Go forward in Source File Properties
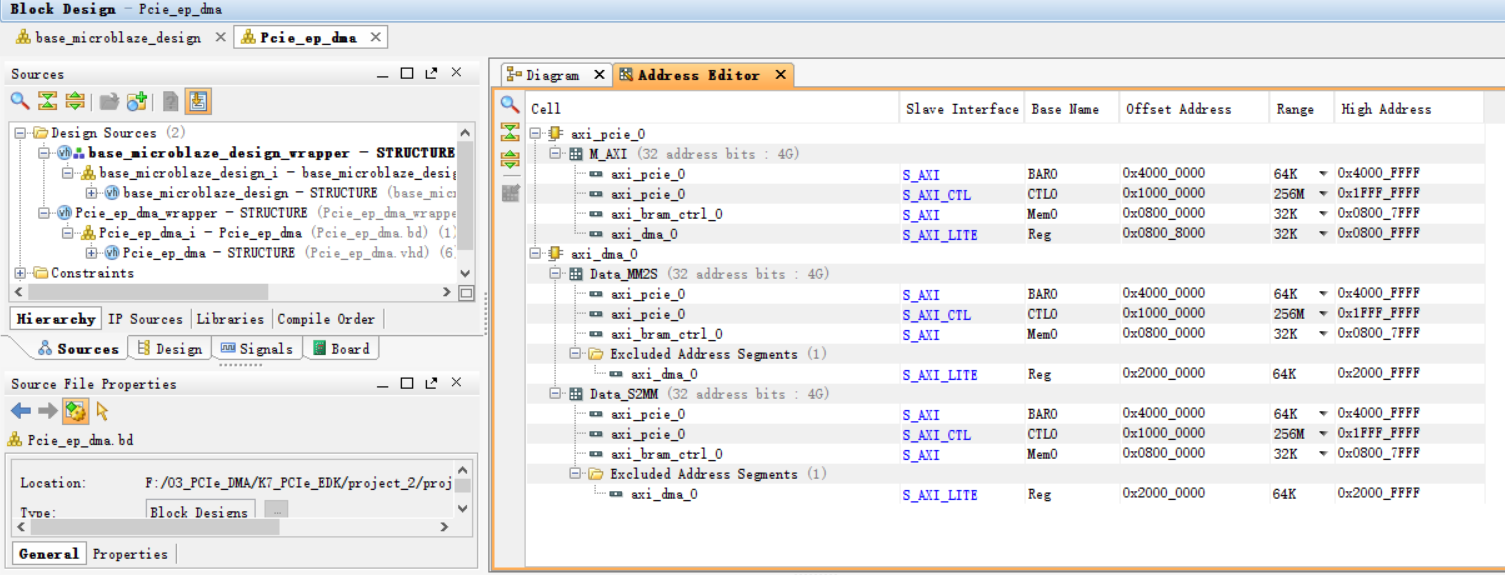The width and height of the screenshot is (1505, 575). click(47, 411)
